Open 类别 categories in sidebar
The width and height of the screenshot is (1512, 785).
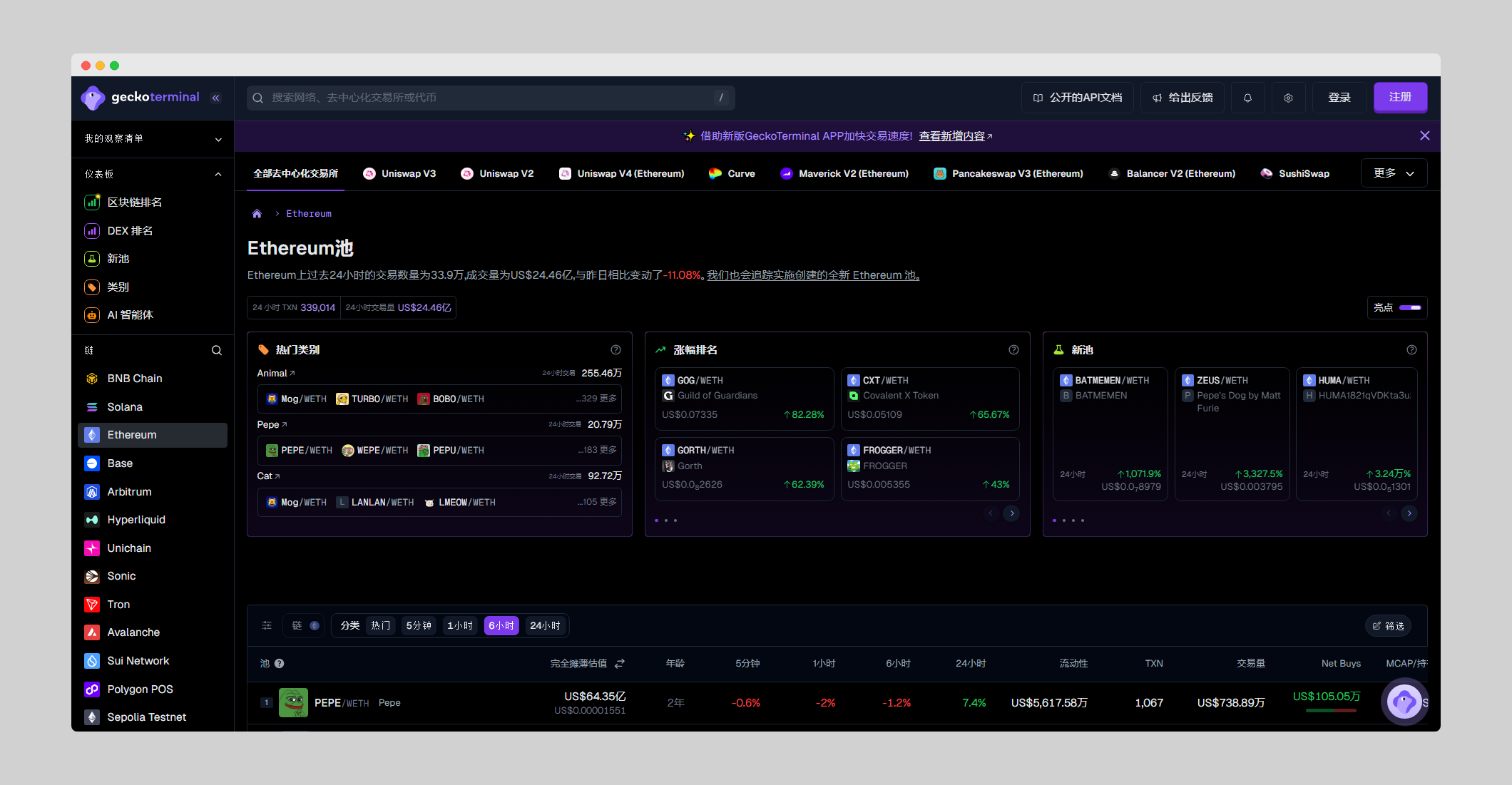tap(118, 287)
